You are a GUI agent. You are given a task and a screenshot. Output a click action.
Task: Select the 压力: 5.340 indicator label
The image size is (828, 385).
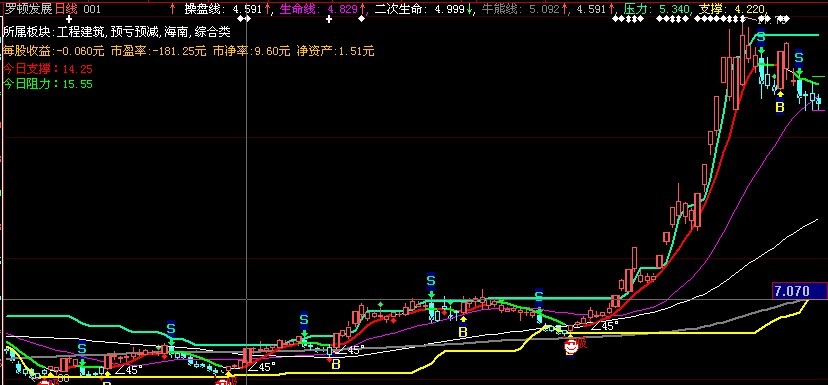[x=658, y=9]
